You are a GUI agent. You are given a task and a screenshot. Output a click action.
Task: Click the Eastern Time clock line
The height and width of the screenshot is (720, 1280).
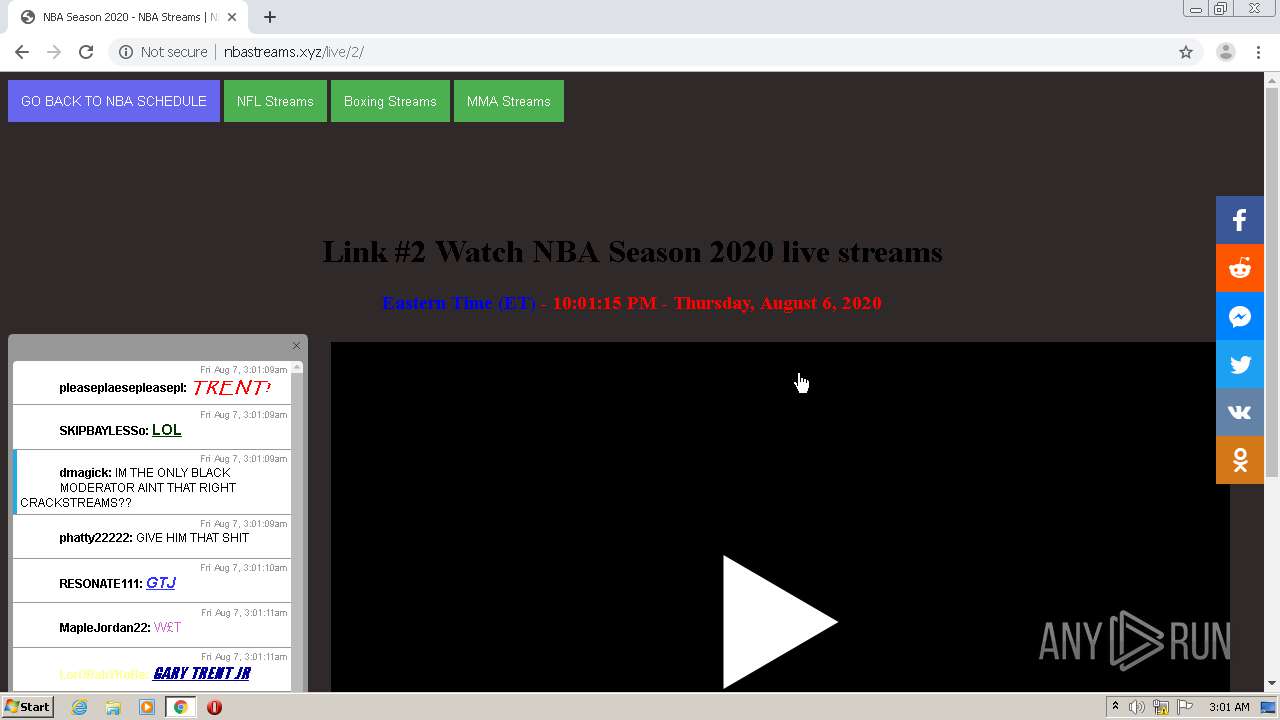632,303
